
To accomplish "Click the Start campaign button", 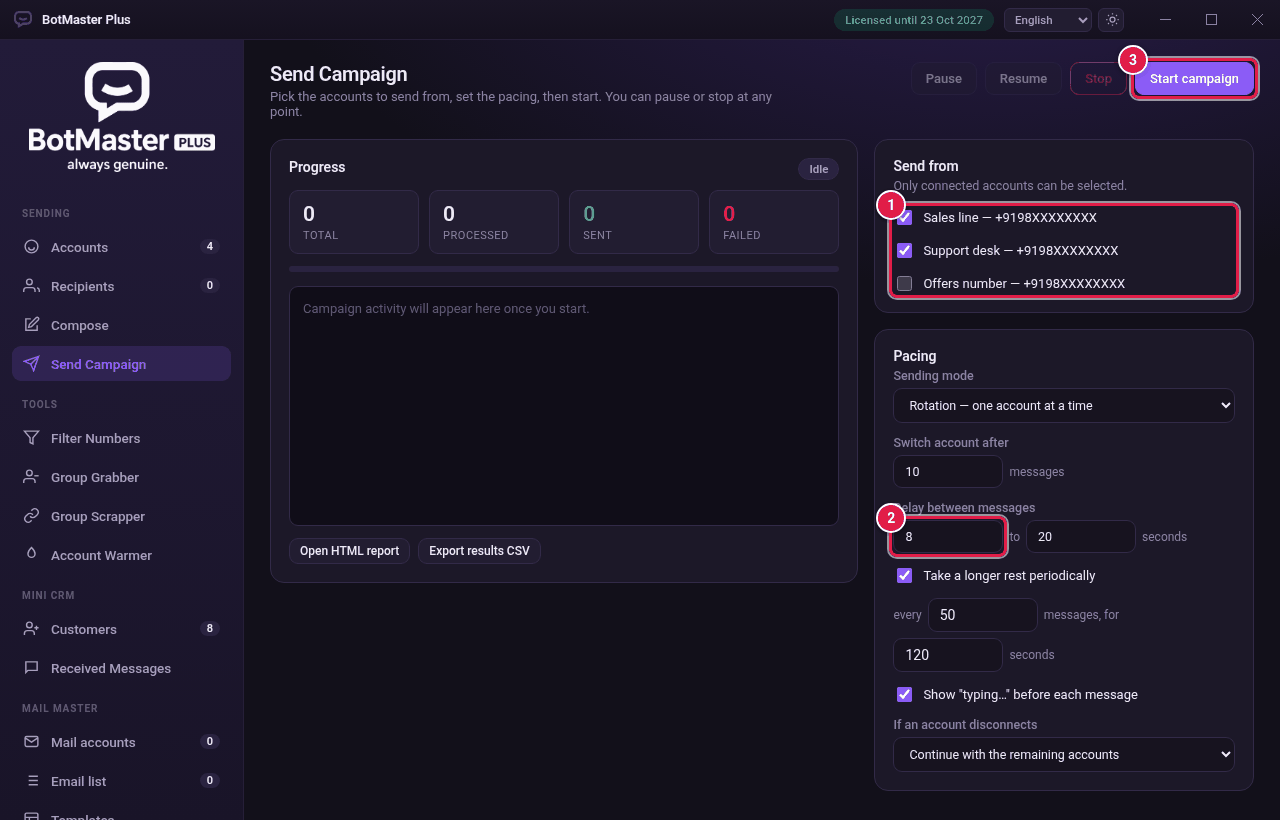I will (x=1194, y=79).
